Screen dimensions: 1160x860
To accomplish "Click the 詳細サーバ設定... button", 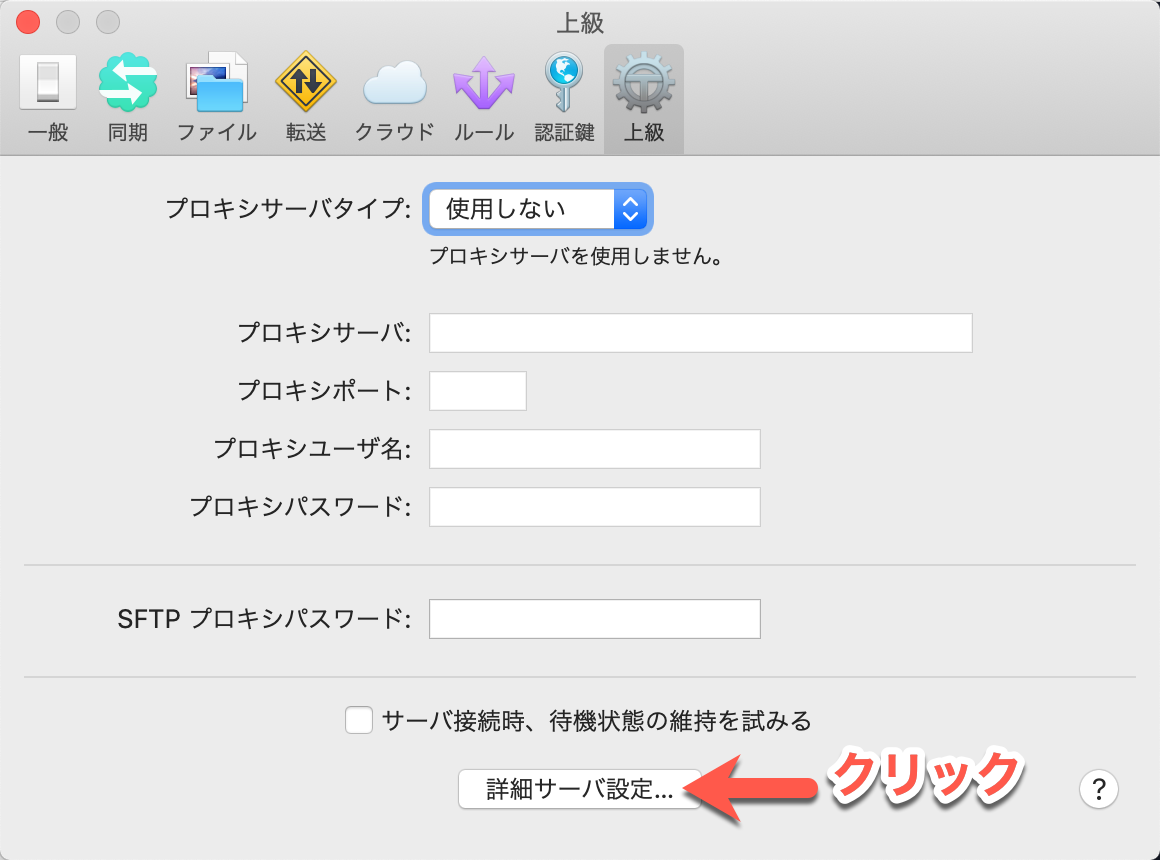I will point(579,789).
